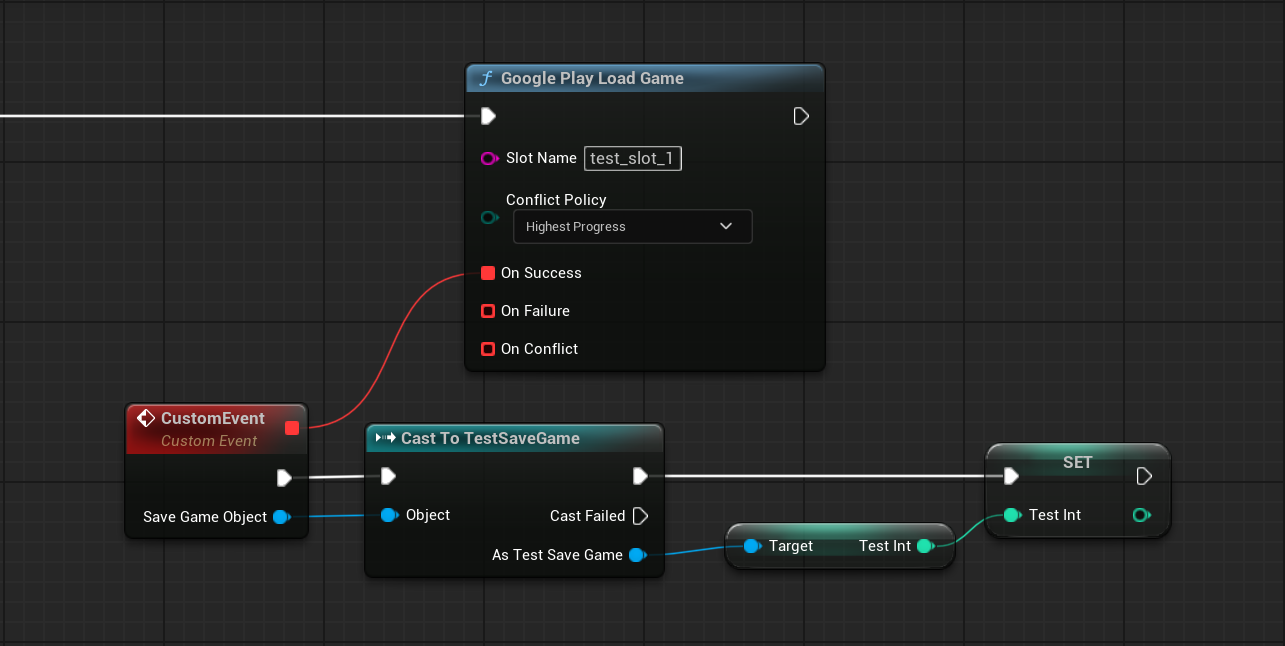Select the Google Play Load Game node title
Image resolution: width=1285 pixels, height=646 pixels.
[592, 78]
